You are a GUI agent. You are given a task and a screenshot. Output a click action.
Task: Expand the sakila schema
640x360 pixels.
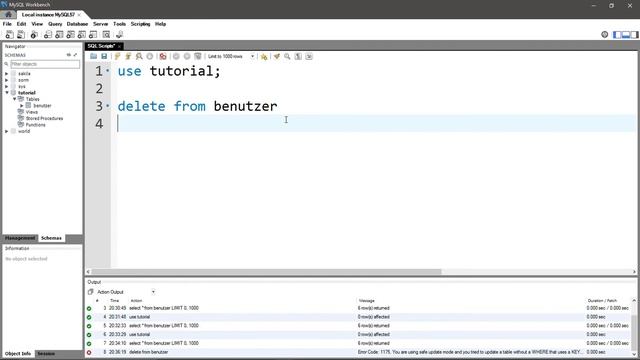tap(7, 74)
